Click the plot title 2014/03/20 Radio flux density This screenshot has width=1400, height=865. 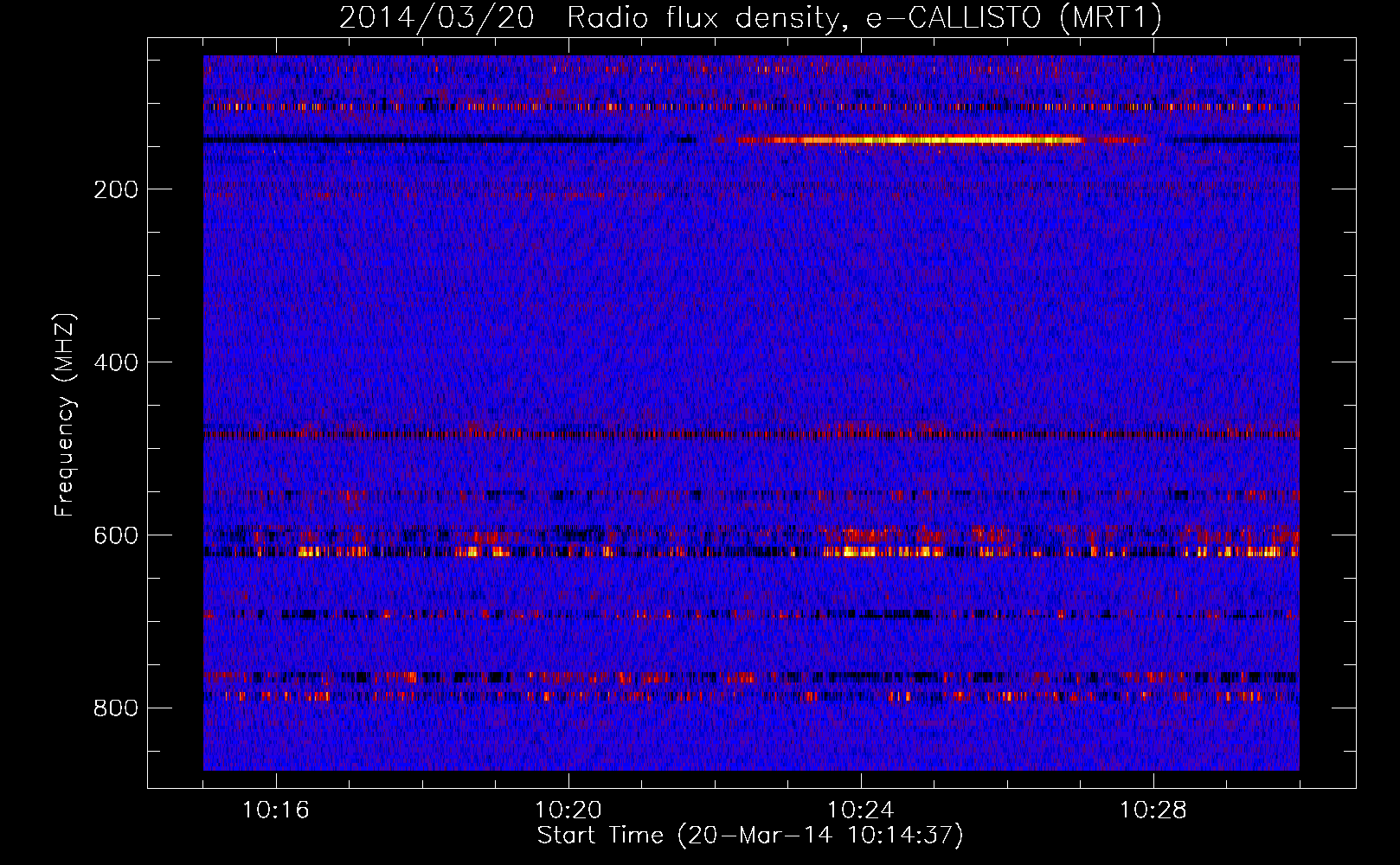[x=750, y=18]
